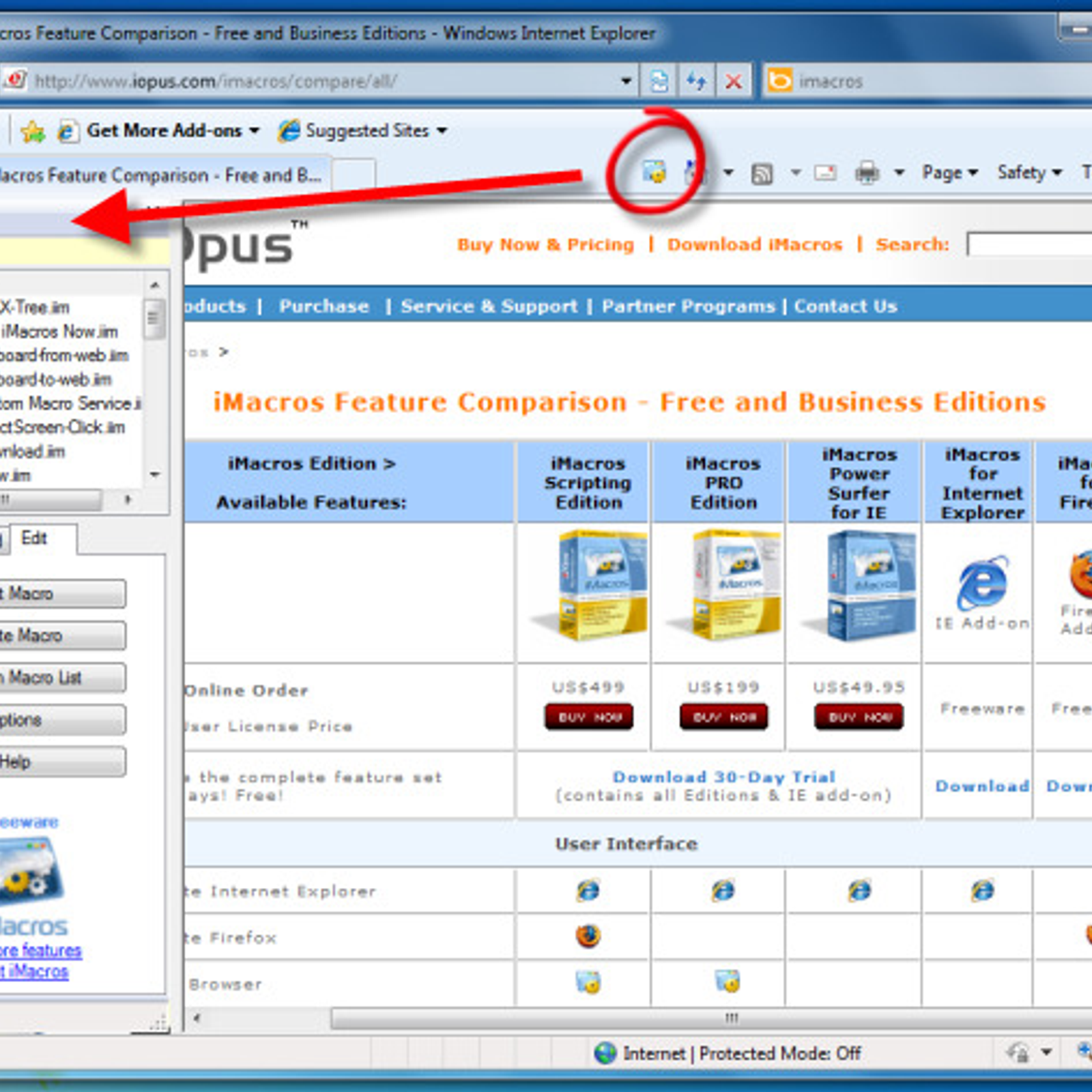Click the Home toolbar icon

(695, 172)
